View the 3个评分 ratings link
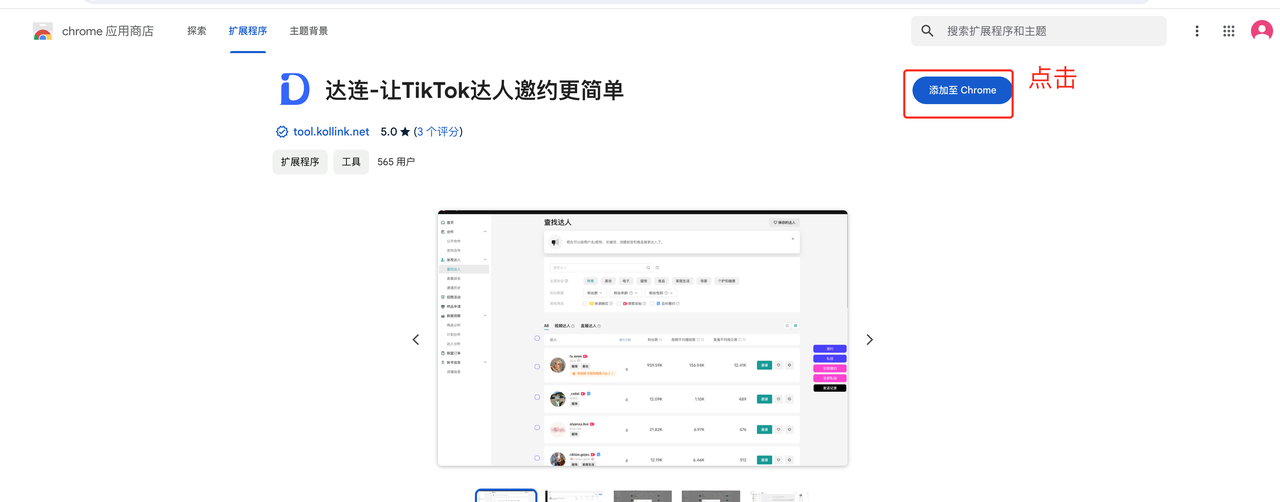The image size is (1280, 502). pyautogui.click(x=438, y=132)
